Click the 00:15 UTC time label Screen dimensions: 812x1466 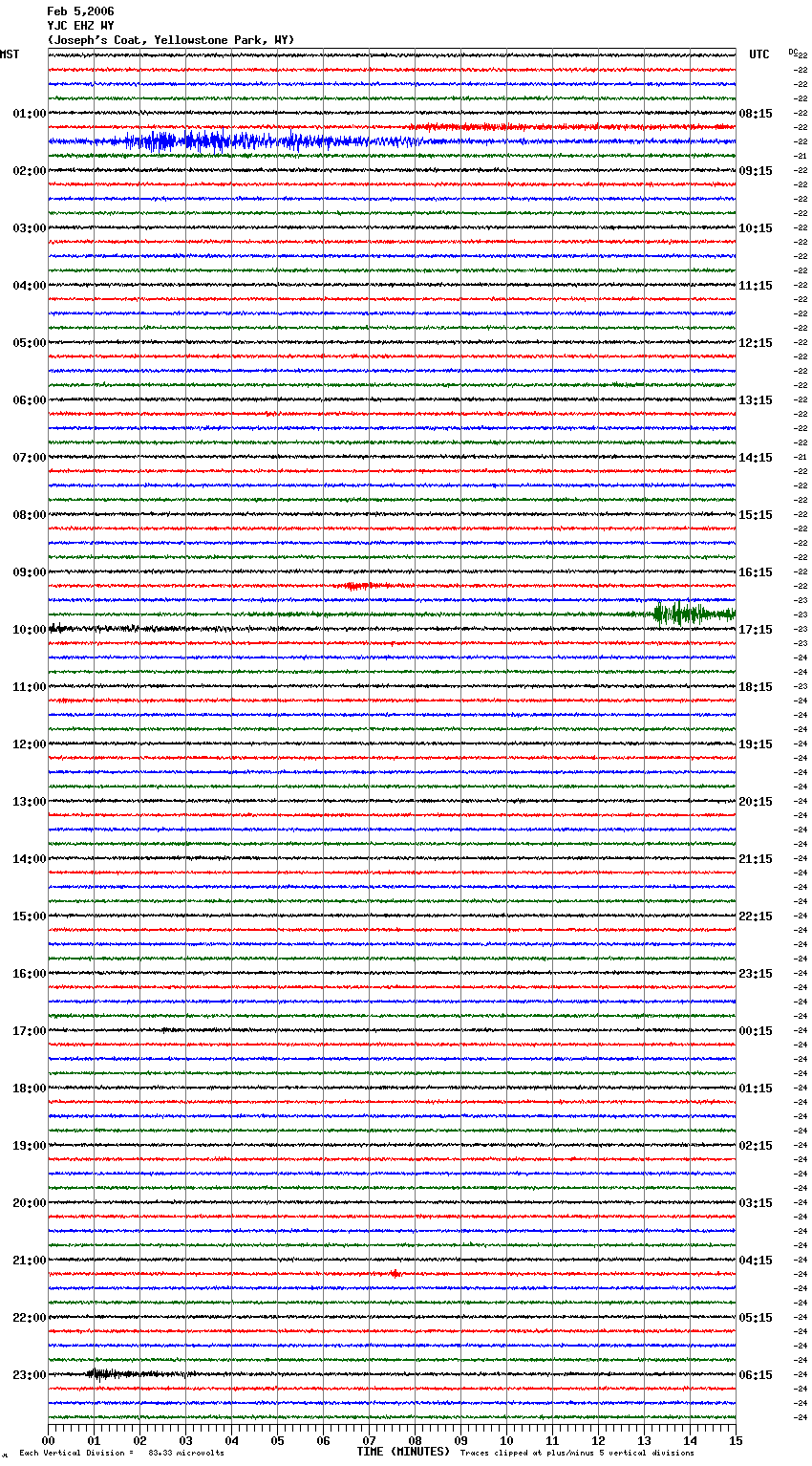(756, 1031)
